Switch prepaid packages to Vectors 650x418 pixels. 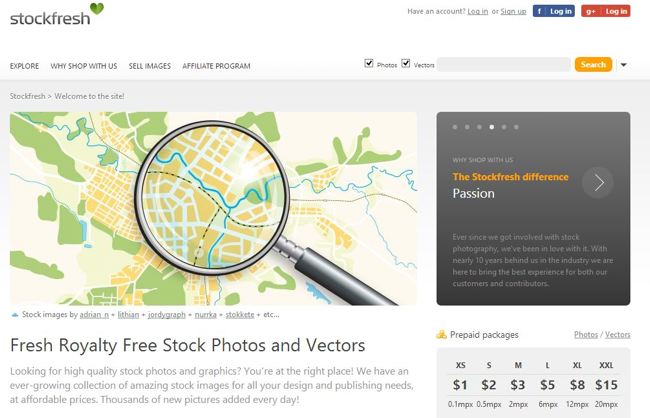pos(618,335)
